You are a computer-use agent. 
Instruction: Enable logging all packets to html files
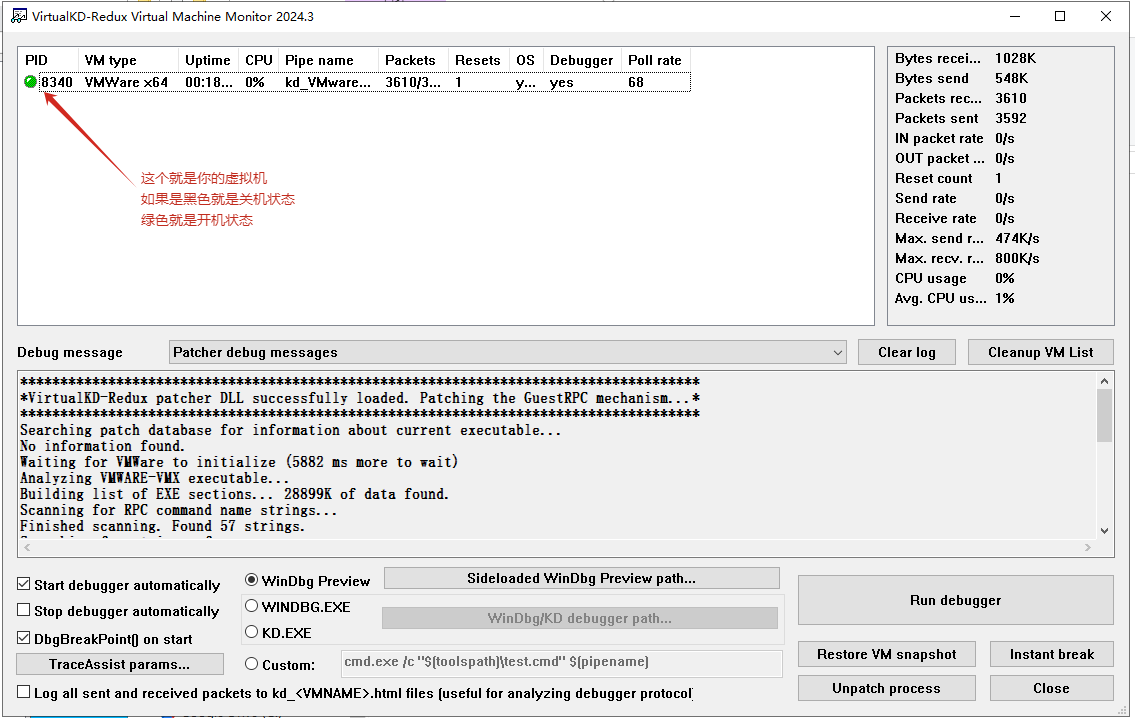(24, 692)
